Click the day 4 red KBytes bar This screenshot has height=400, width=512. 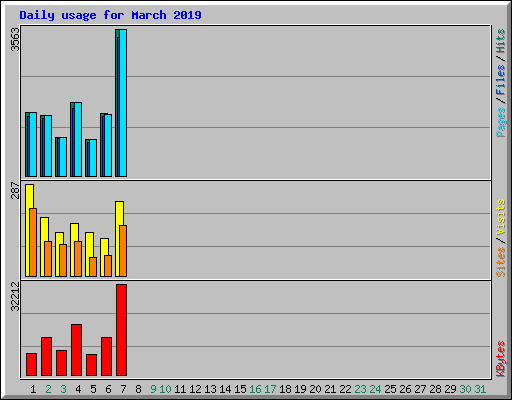76,350
